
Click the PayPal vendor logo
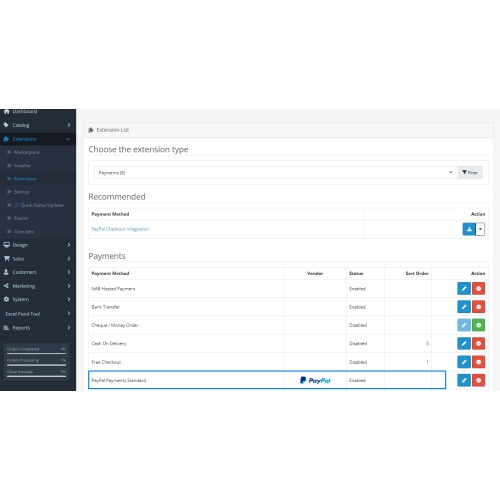(315, 380)
